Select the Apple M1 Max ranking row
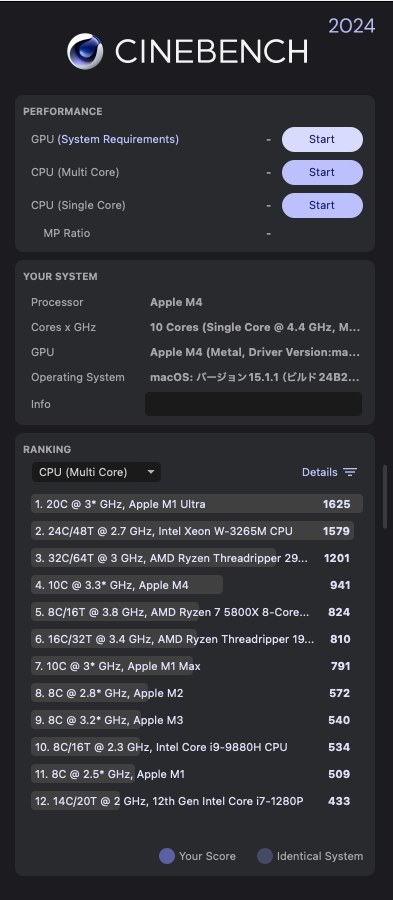 [x=197, y=666]
